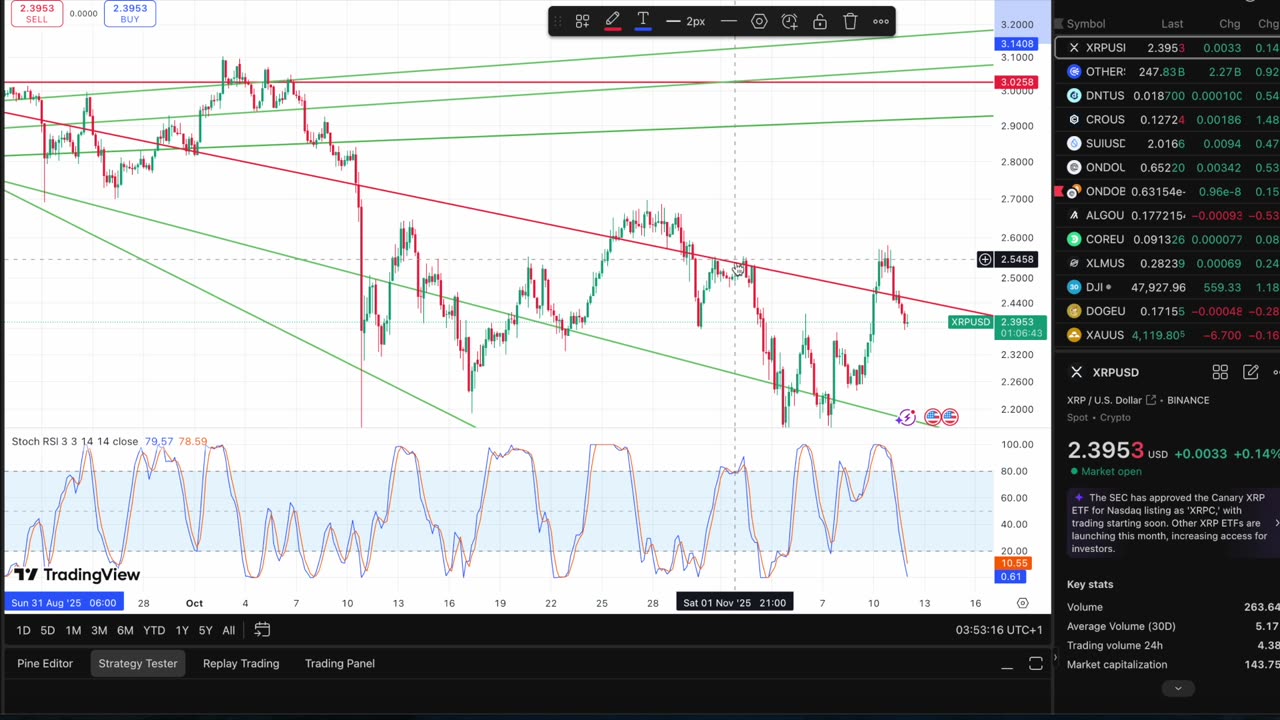The image size is (1280, 720).
Task: Maximize the bottom panel
Action: point(1036,664)
